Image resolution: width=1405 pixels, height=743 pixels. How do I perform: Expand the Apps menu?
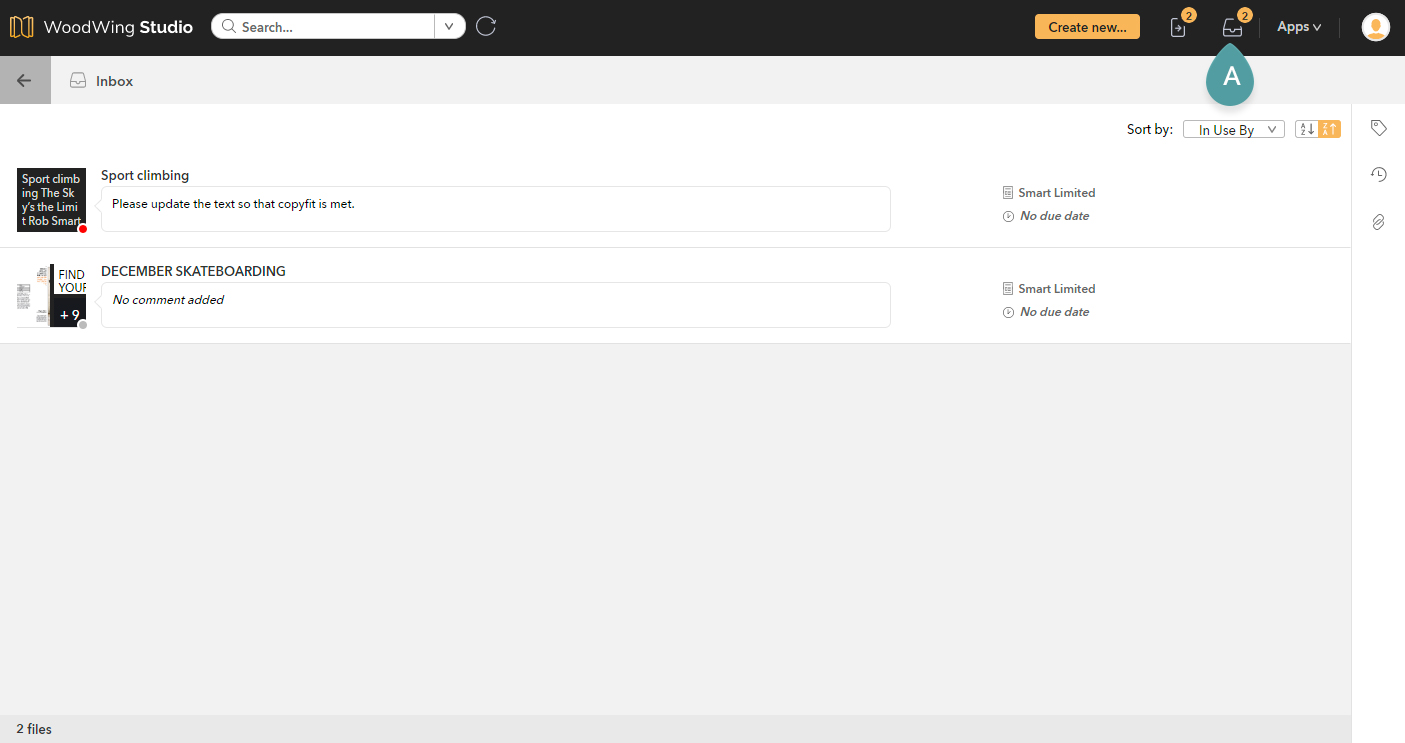coord(1297,26)
